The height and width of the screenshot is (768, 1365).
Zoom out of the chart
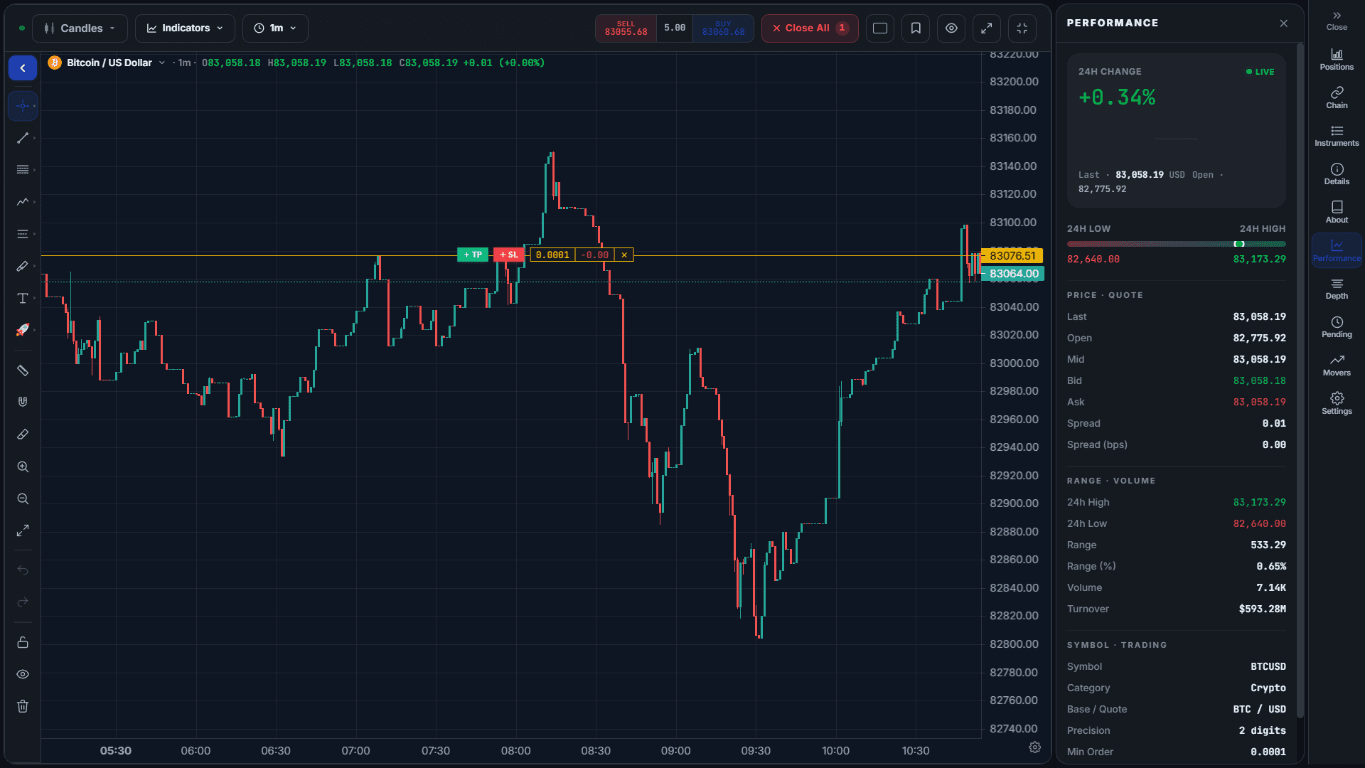(23, 499)
